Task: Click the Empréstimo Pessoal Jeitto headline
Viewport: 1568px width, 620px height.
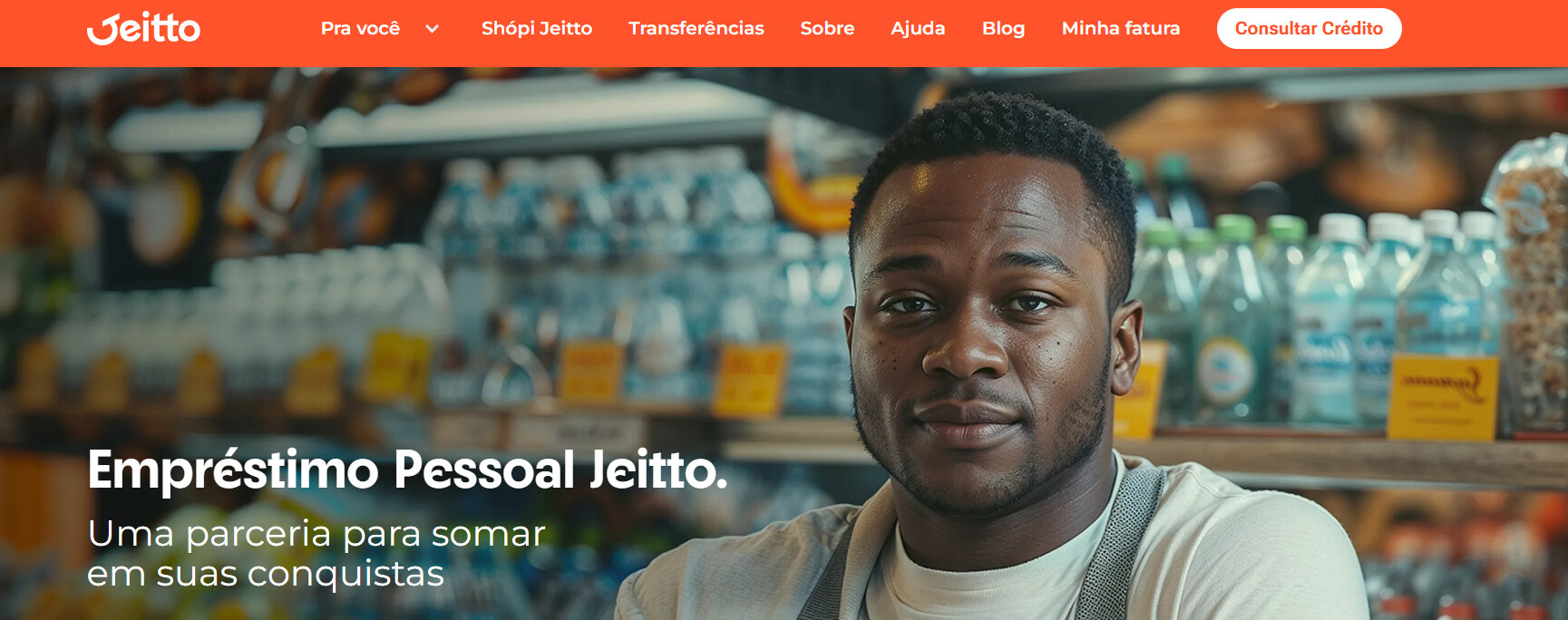Action: (x=407, y=470)
